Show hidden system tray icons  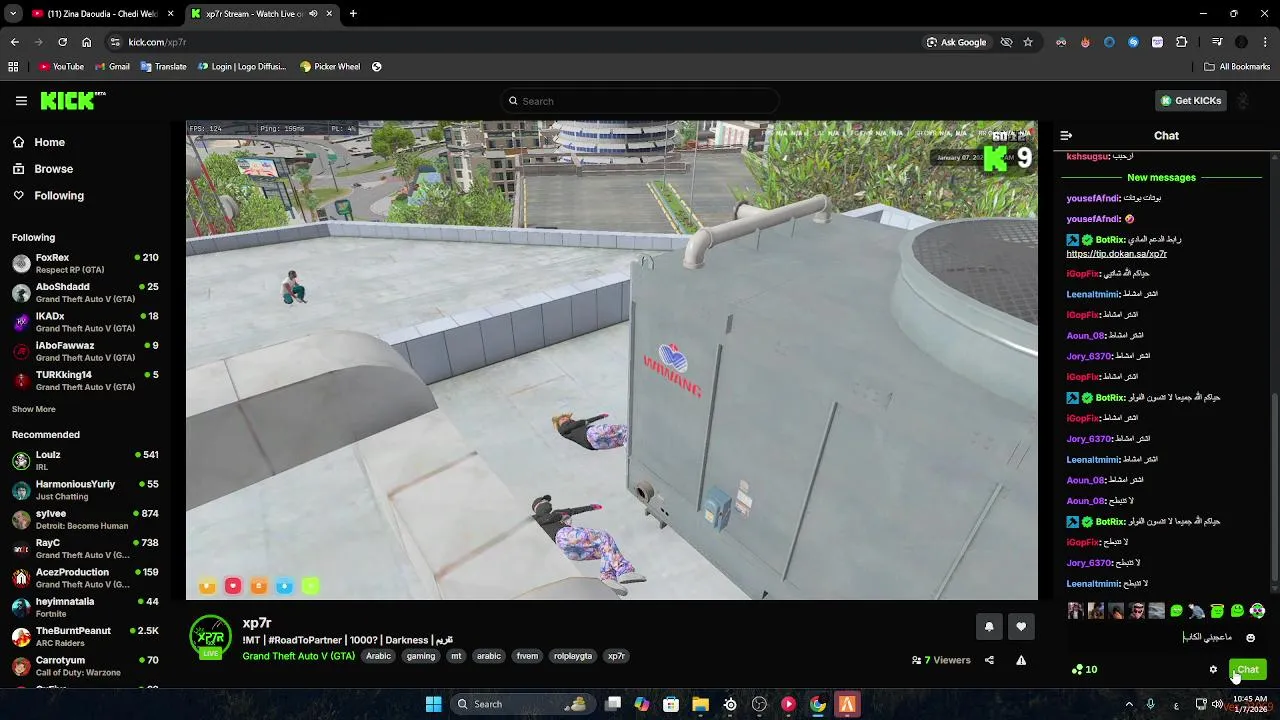click(1129, 704)
